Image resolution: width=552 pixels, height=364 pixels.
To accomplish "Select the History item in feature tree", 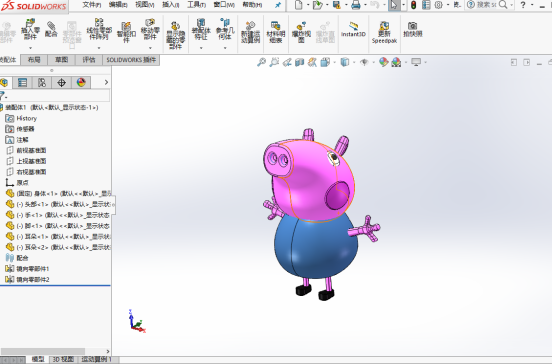I will pos(21,118).
